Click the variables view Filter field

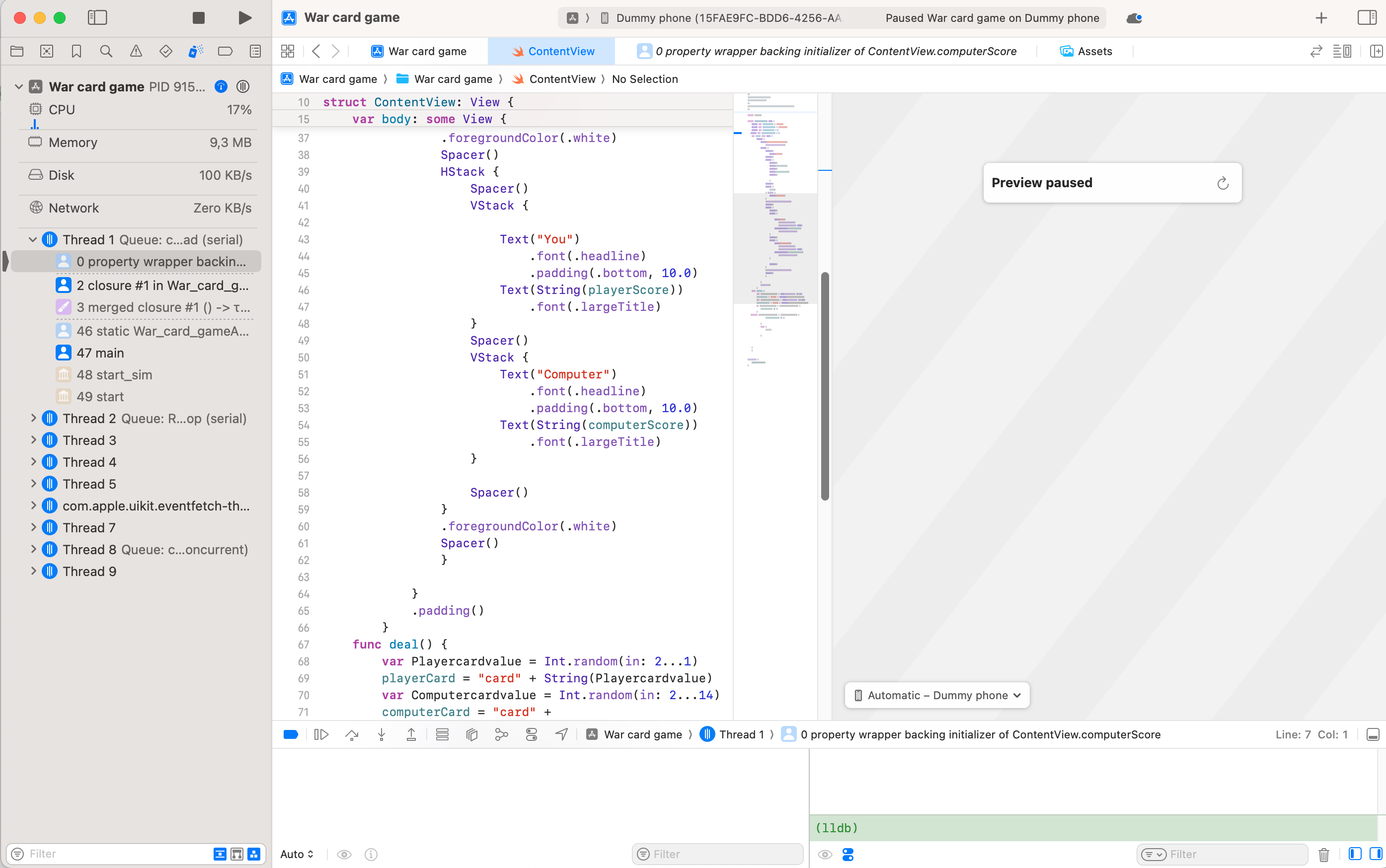(x=718, y=854)
